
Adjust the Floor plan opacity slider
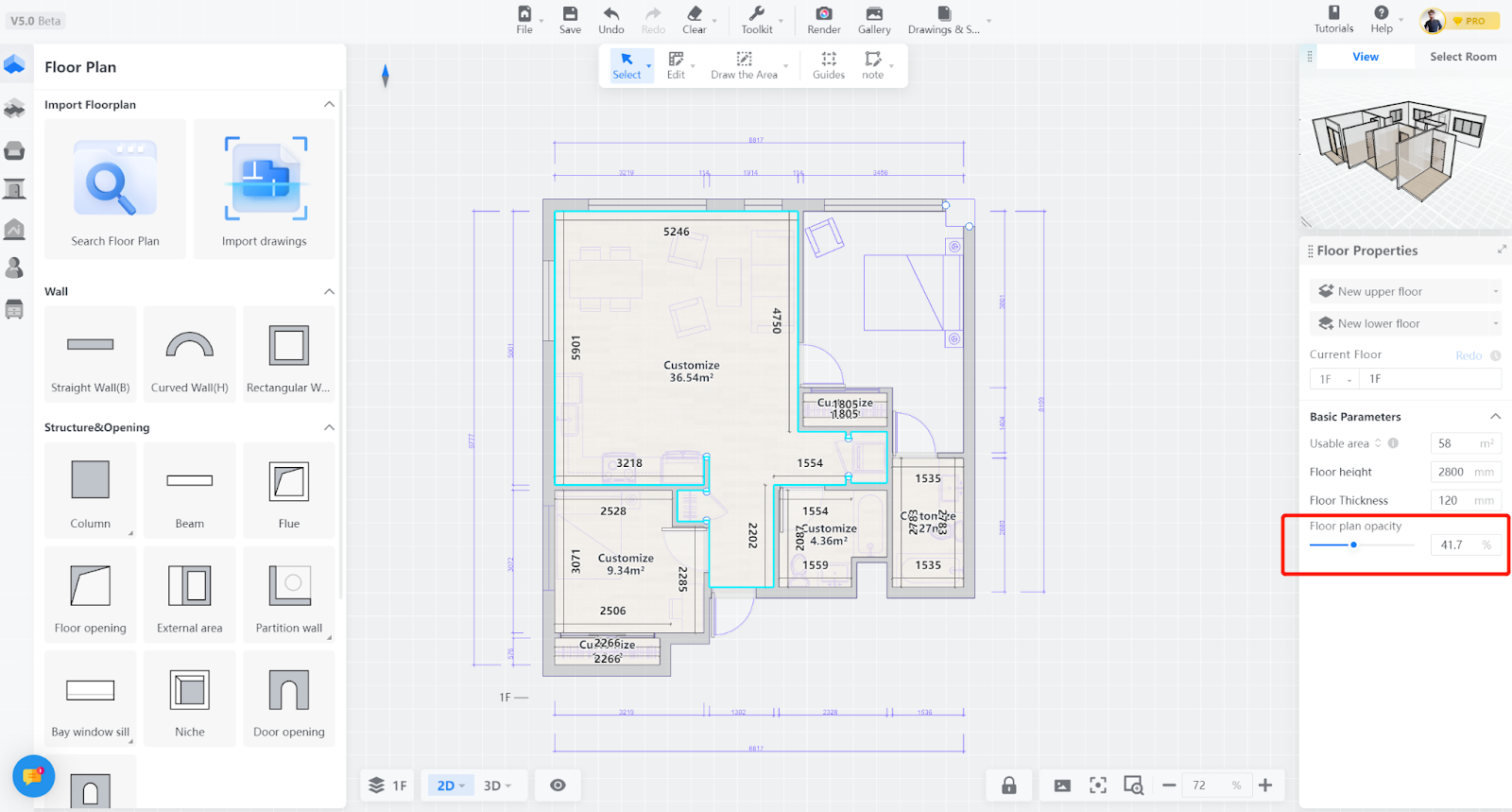pos(1353,544)
